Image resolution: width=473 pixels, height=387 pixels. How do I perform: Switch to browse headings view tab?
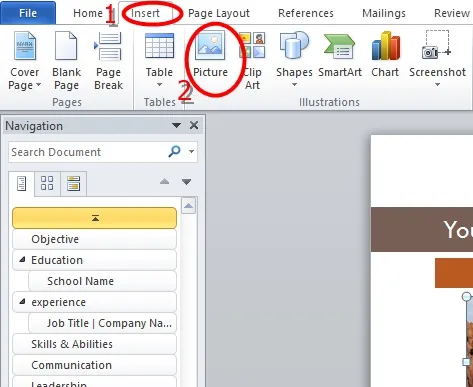coord(21,184)
